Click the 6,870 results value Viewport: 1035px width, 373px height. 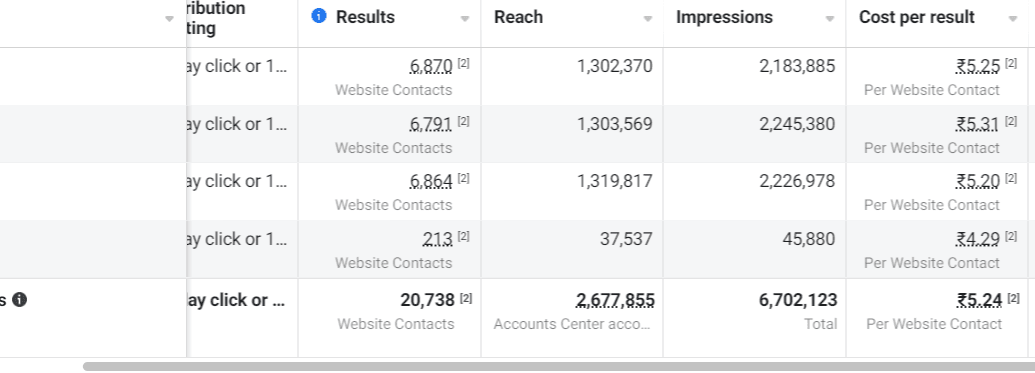(x=431, y=66)
